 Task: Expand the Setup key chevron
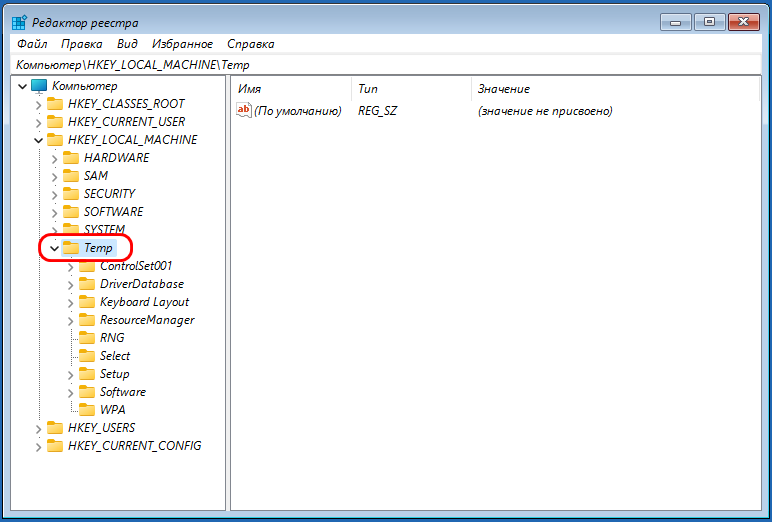(70, 375)
